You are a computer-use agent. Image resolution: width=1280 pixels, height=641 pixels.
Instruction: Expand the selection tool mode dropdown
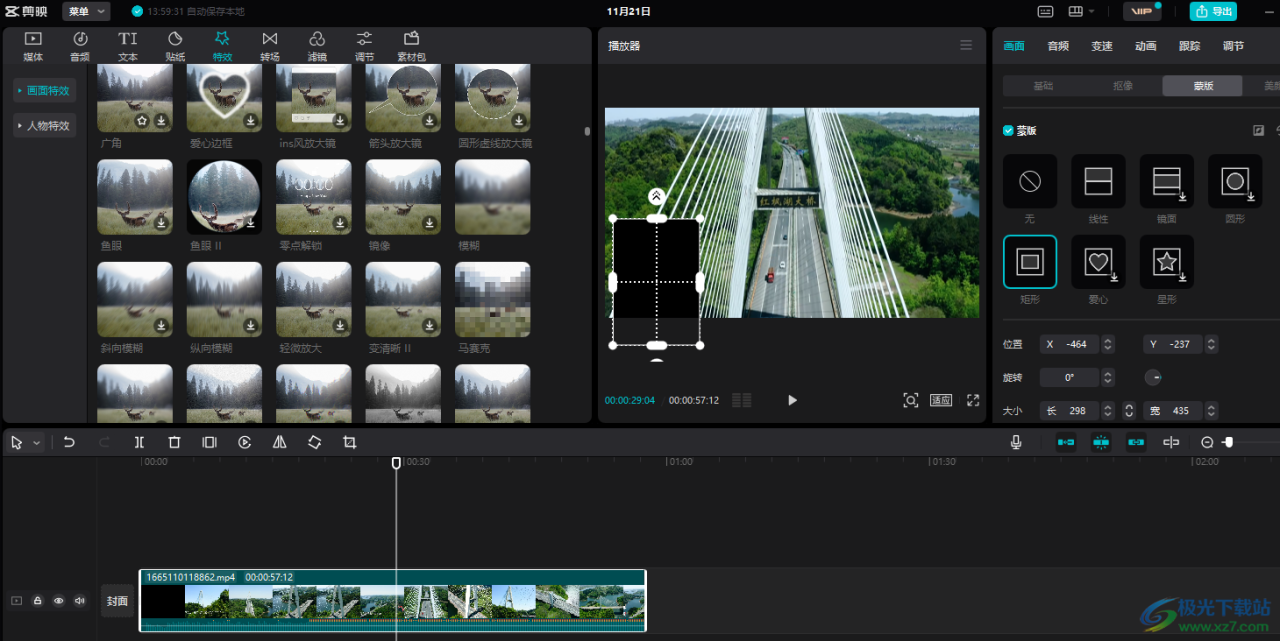point(37,442)
